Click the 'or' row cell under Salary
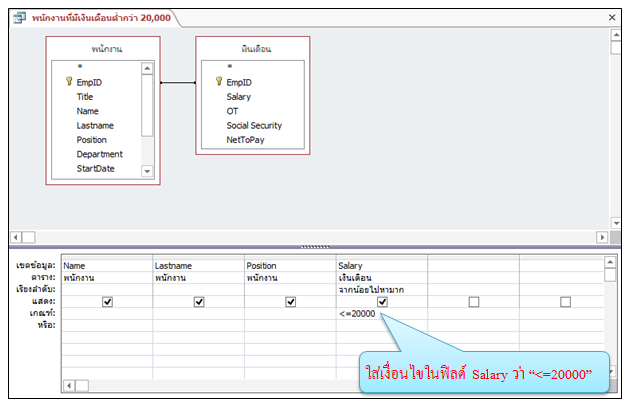This screenshot has width=628, height=403. click(x=382, y=325)
